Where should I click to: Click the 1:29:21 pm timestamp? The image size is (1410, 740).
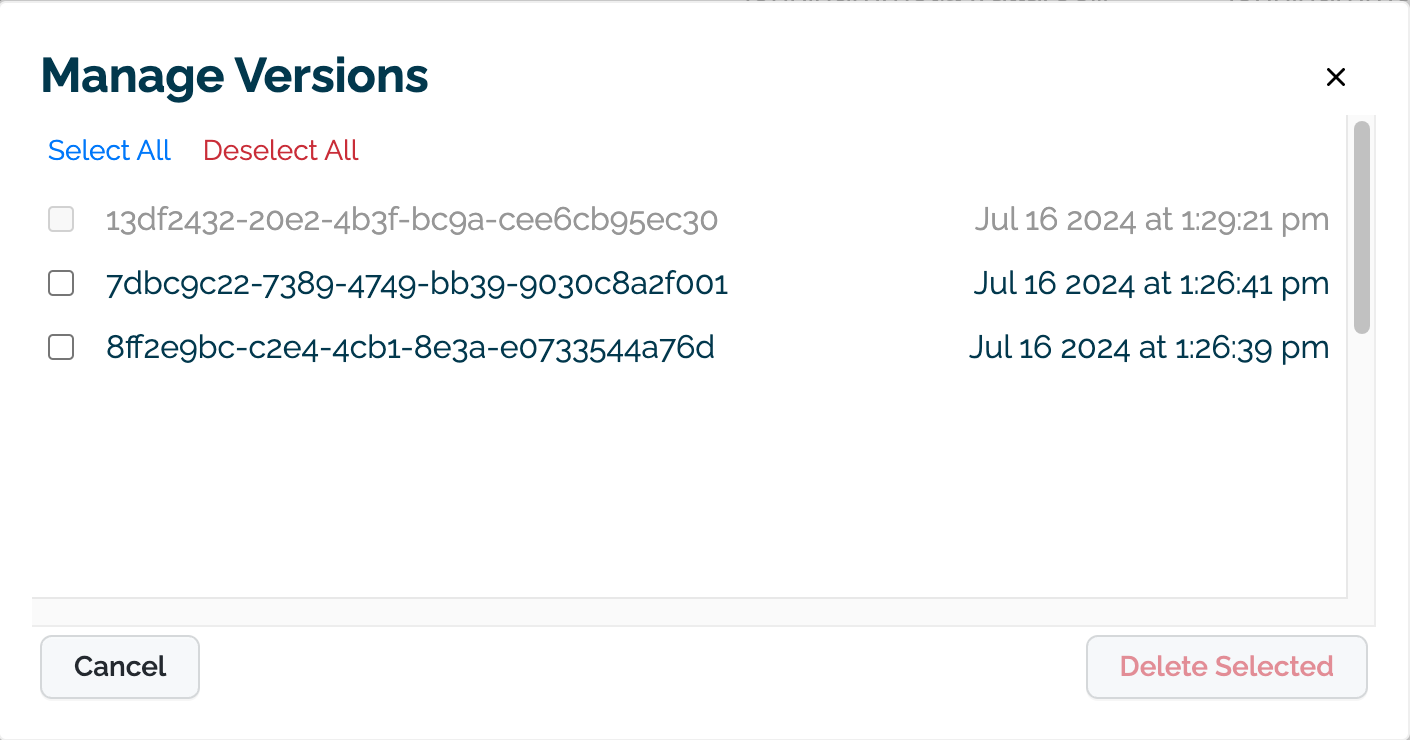(x=1151, y=220)
